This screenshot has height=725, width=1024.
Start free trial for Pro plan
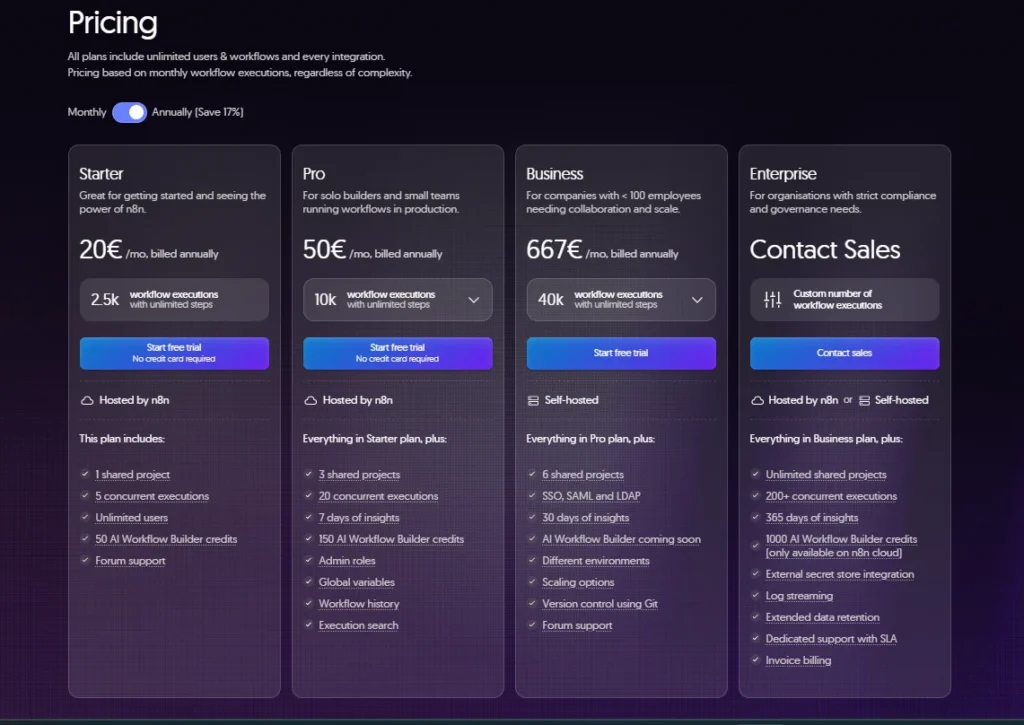[398, 353]
